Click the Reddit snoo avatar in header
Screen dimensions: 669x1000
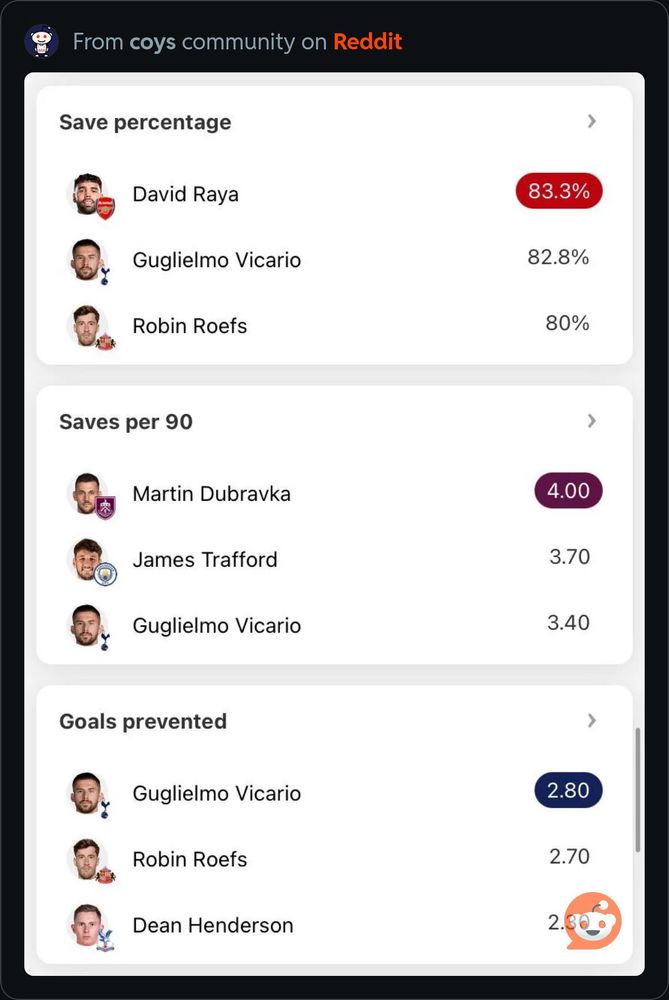41,41
